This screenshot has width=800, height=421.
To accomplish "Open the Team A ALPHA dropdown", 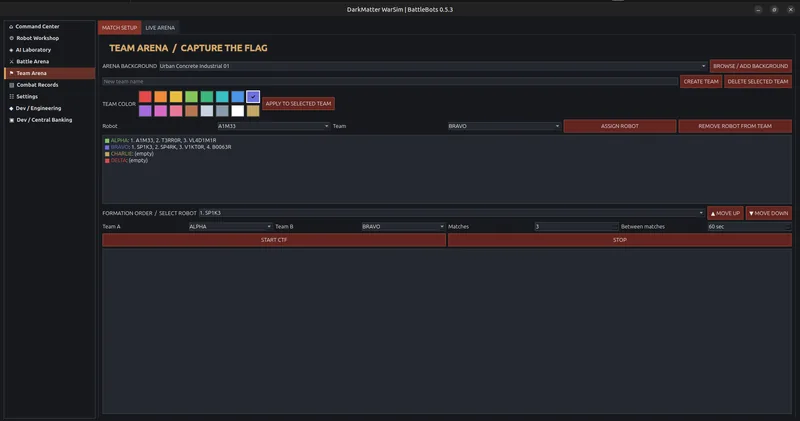I will click(230, 227).
